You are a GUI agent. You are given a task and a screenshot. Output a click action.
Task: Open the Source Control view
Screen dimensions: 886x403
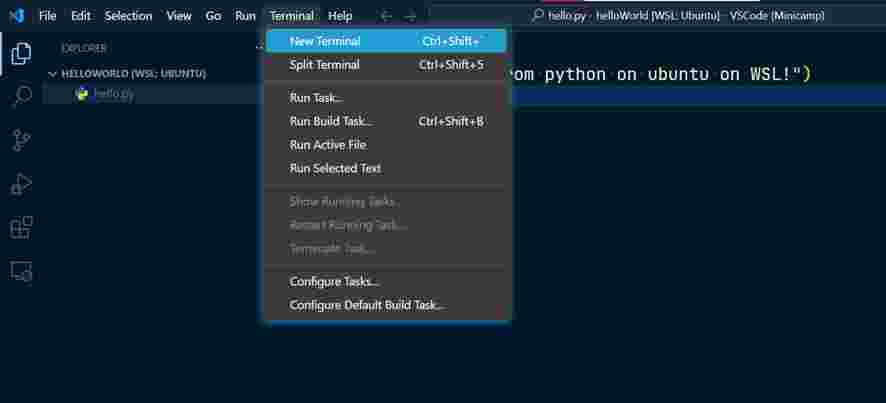pos(21,140)
